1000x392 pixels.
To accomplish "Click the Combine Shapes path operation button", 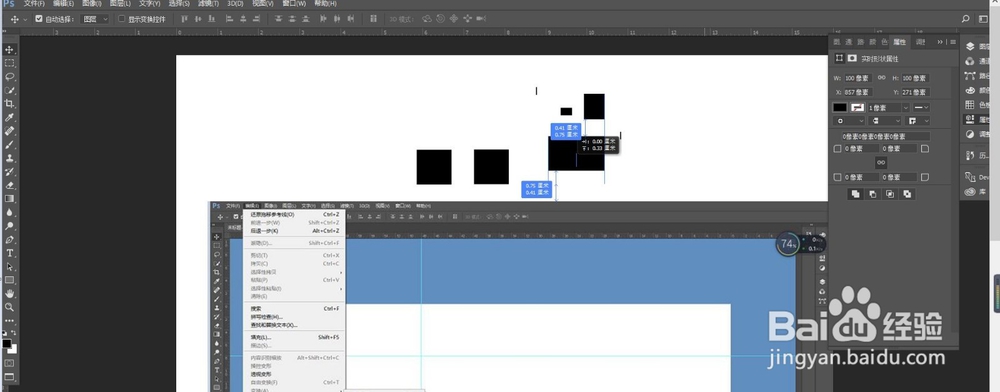I will tap(855, 194).
